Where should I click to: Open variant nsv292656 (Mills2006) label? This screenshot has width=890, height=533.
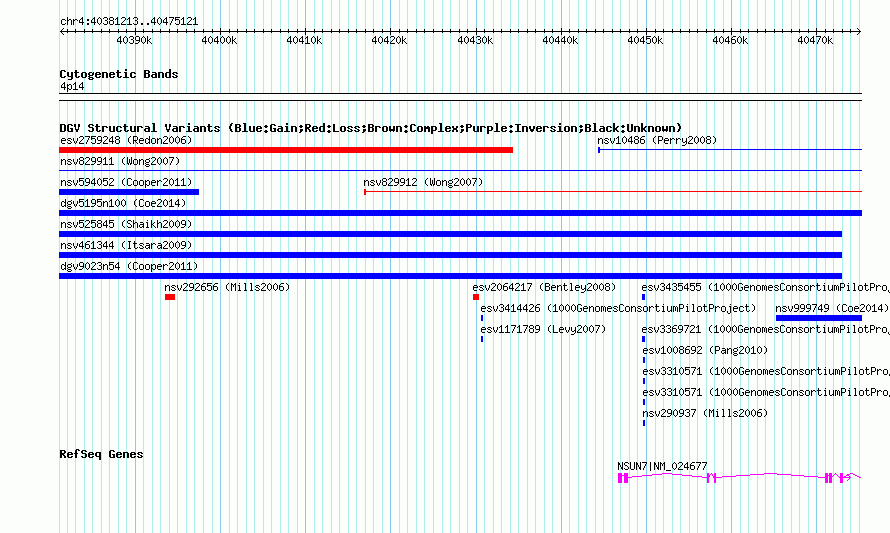(x=227, y=287)
